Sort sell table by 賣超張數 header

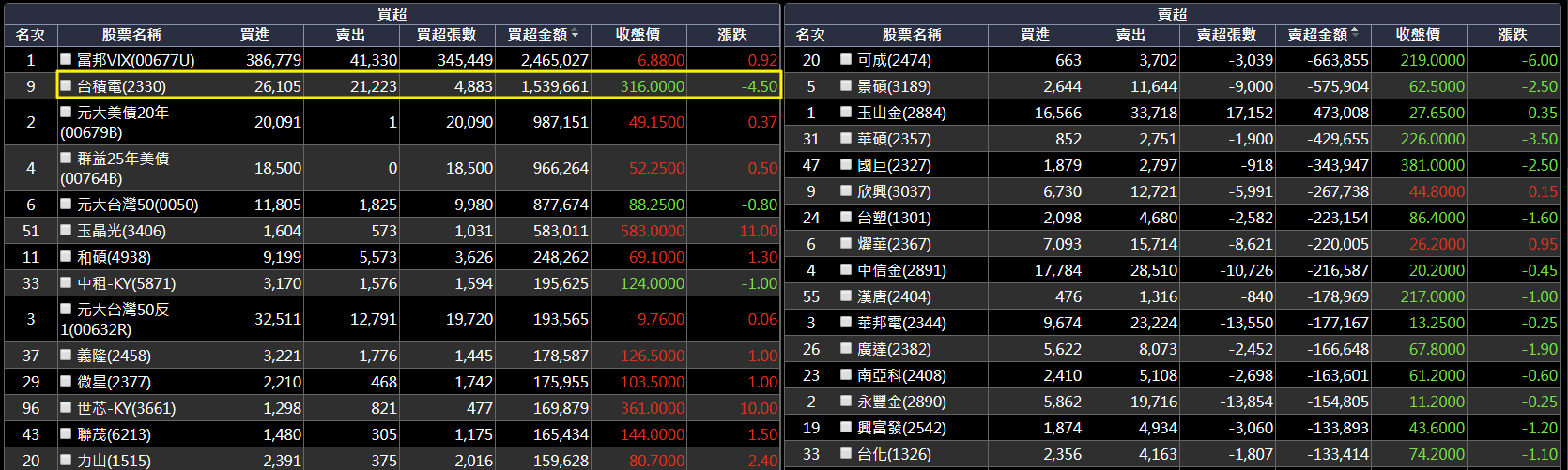pyautogui.click(x=1227, y=35)
